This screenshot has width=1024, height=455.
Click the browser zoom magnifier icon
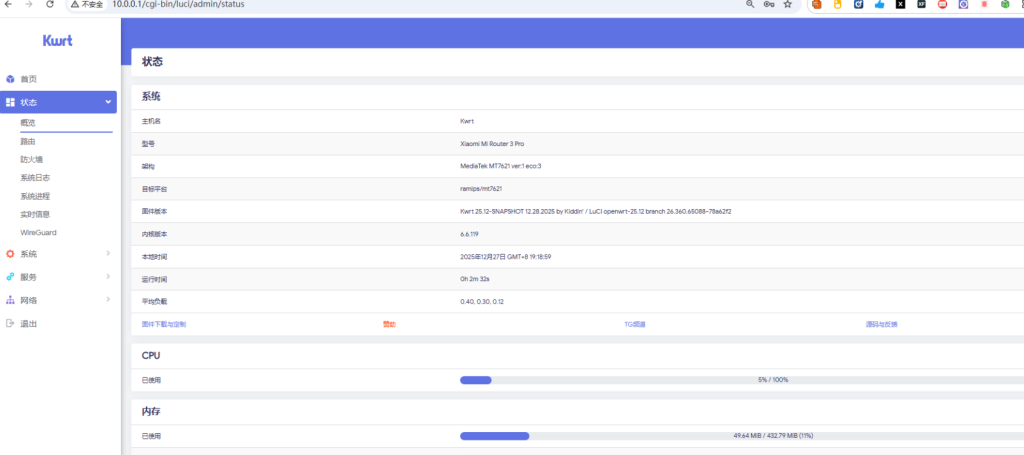tap(750, 5)
